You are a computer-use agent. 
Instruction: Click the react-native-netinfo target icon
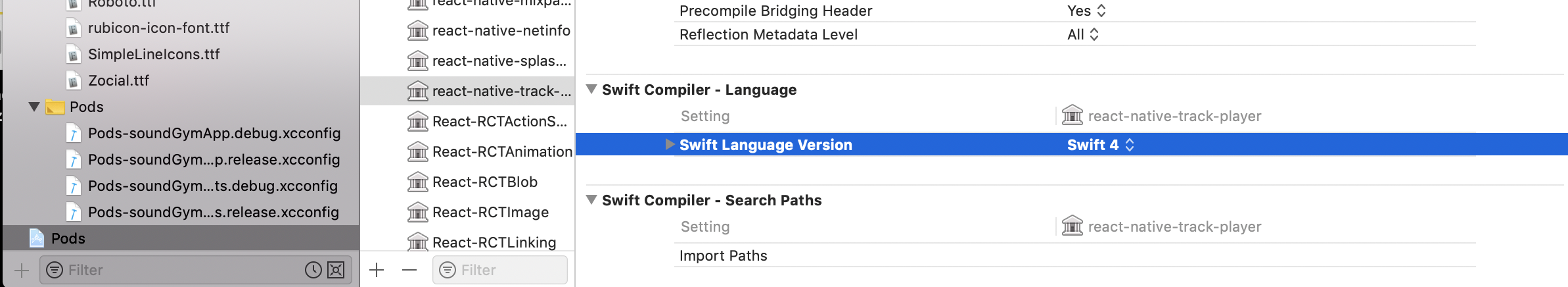click(x=417, y=30)
